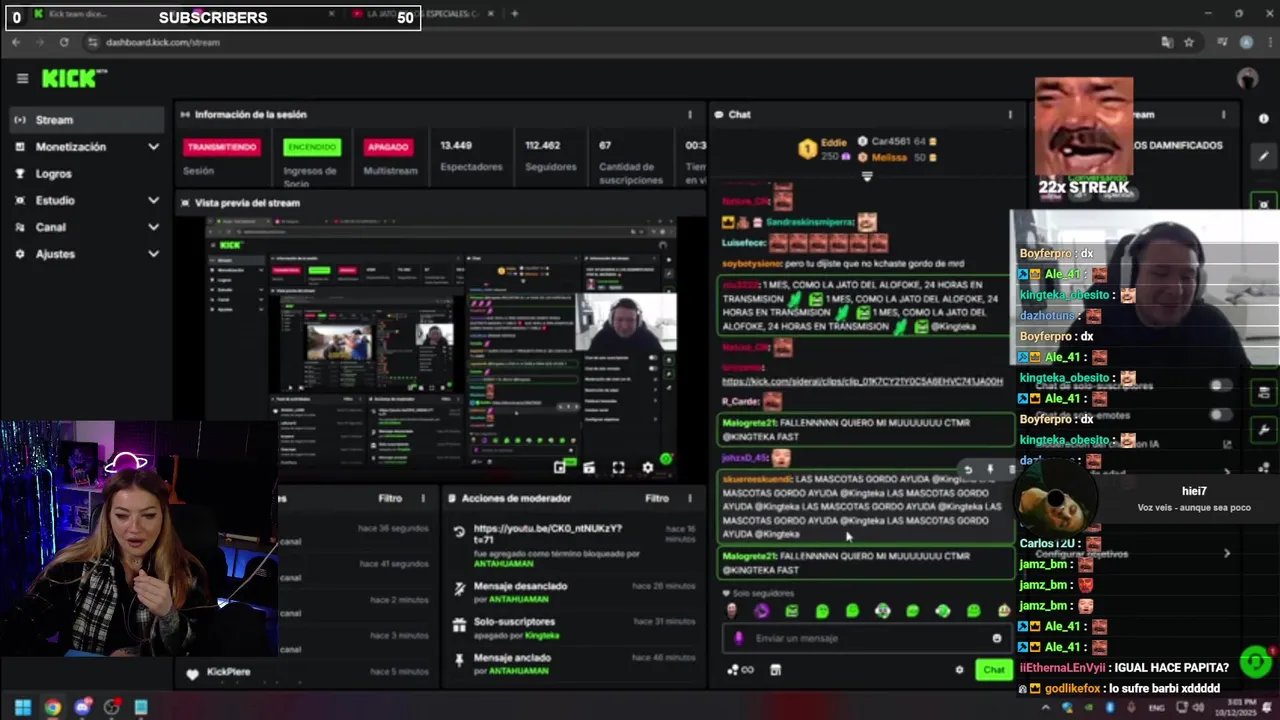Image resolution: width=1280 pixels, height=720 pixels.
Task: Click the info icon on right rail
Action: pos(1263,118)
